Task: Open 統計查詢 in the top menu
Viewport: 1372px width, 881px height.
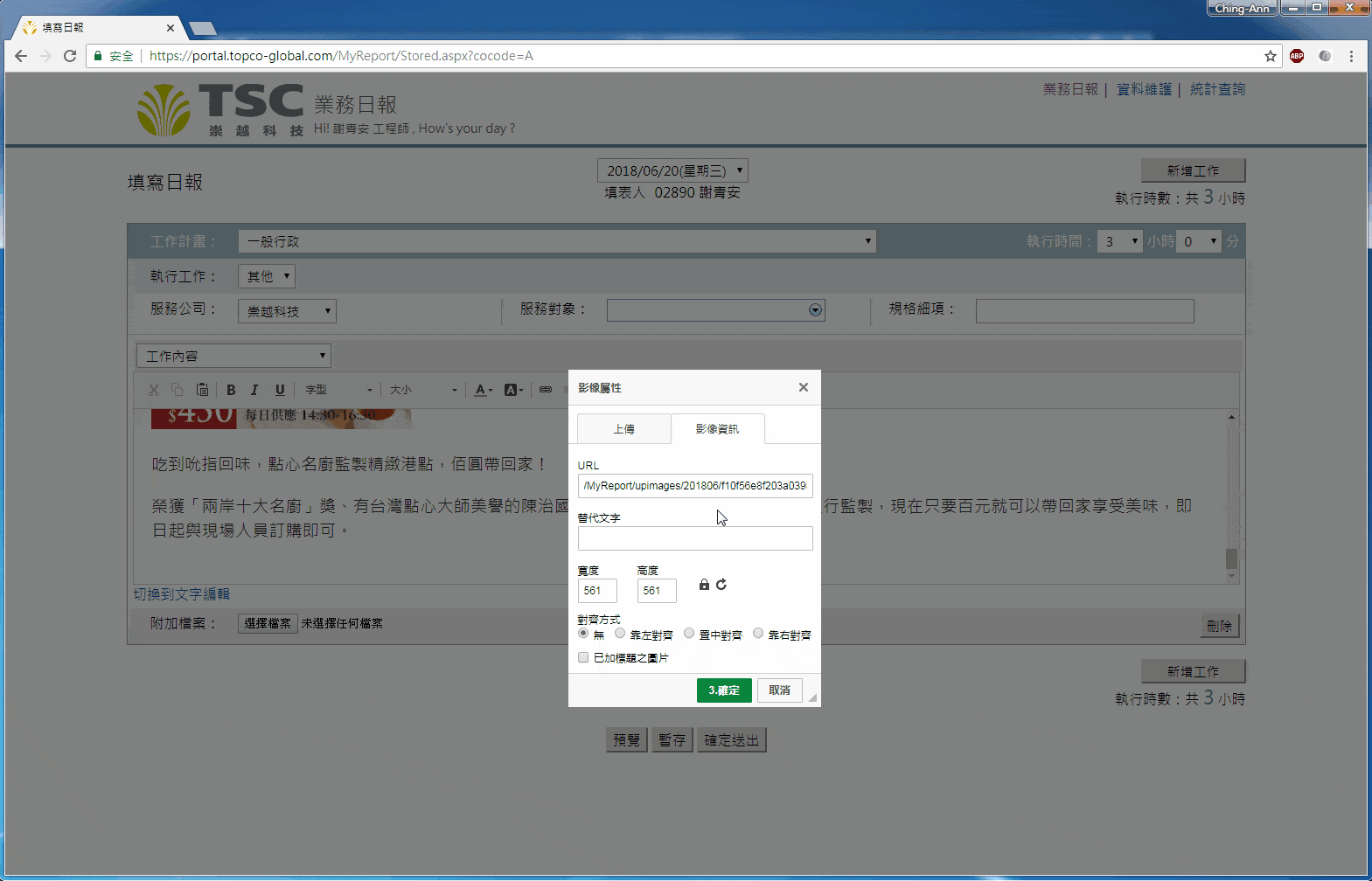Action: point(1217,89)
